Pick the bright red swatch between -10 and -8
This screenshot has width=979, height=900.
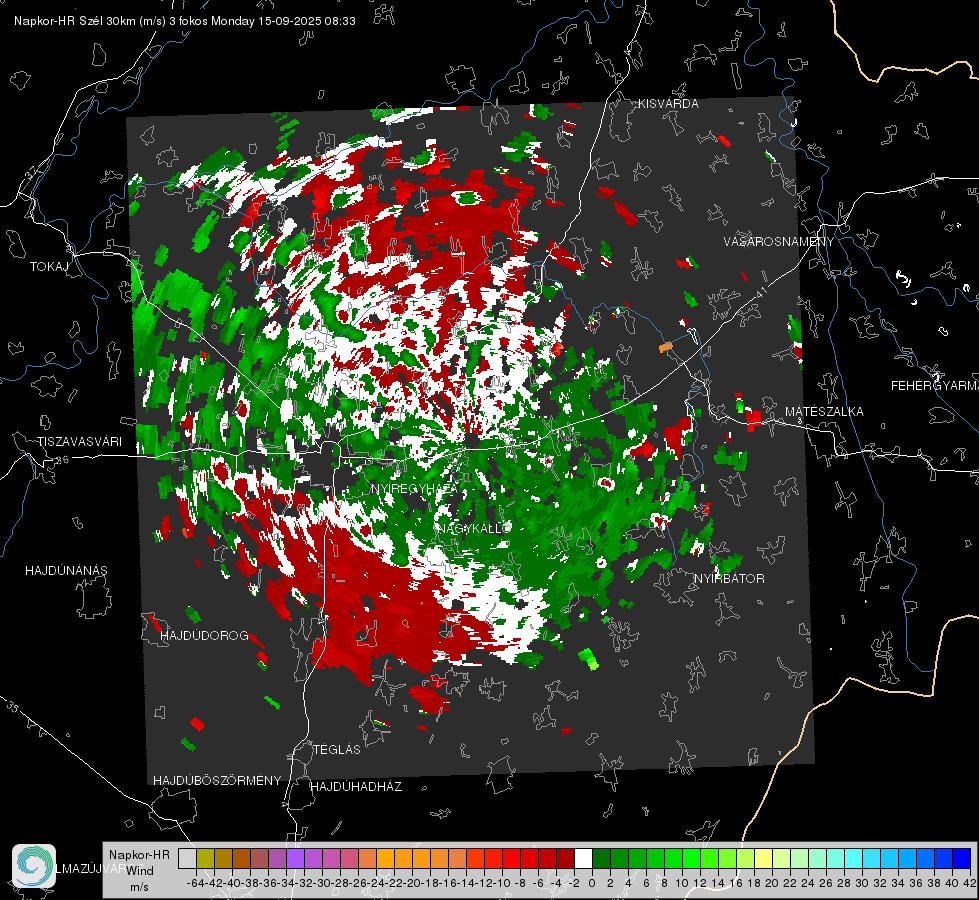point(511,859)
